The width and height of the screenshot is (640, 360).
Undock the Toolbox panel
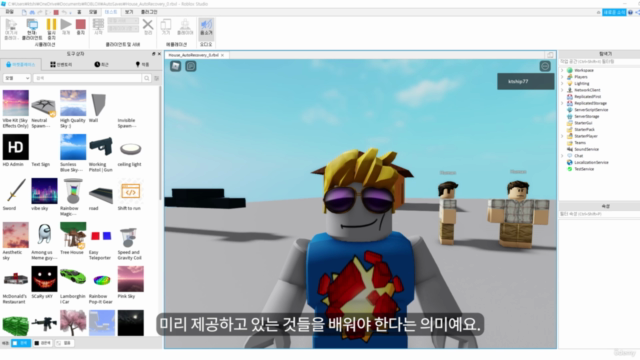pos(153,54)
